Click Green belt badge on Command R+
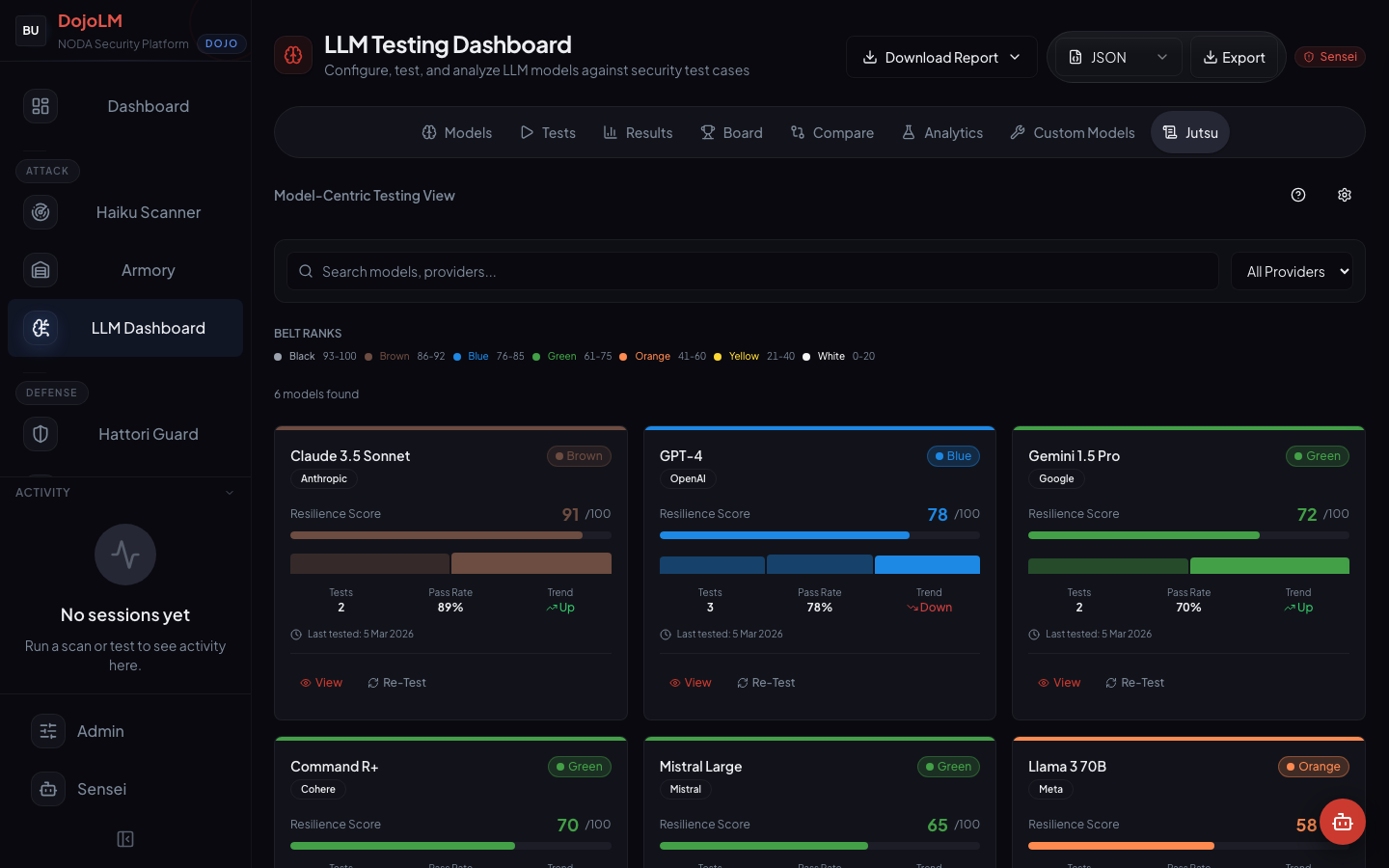Image resolution: width=1389 pixels, height=868 pixels. 580,767
